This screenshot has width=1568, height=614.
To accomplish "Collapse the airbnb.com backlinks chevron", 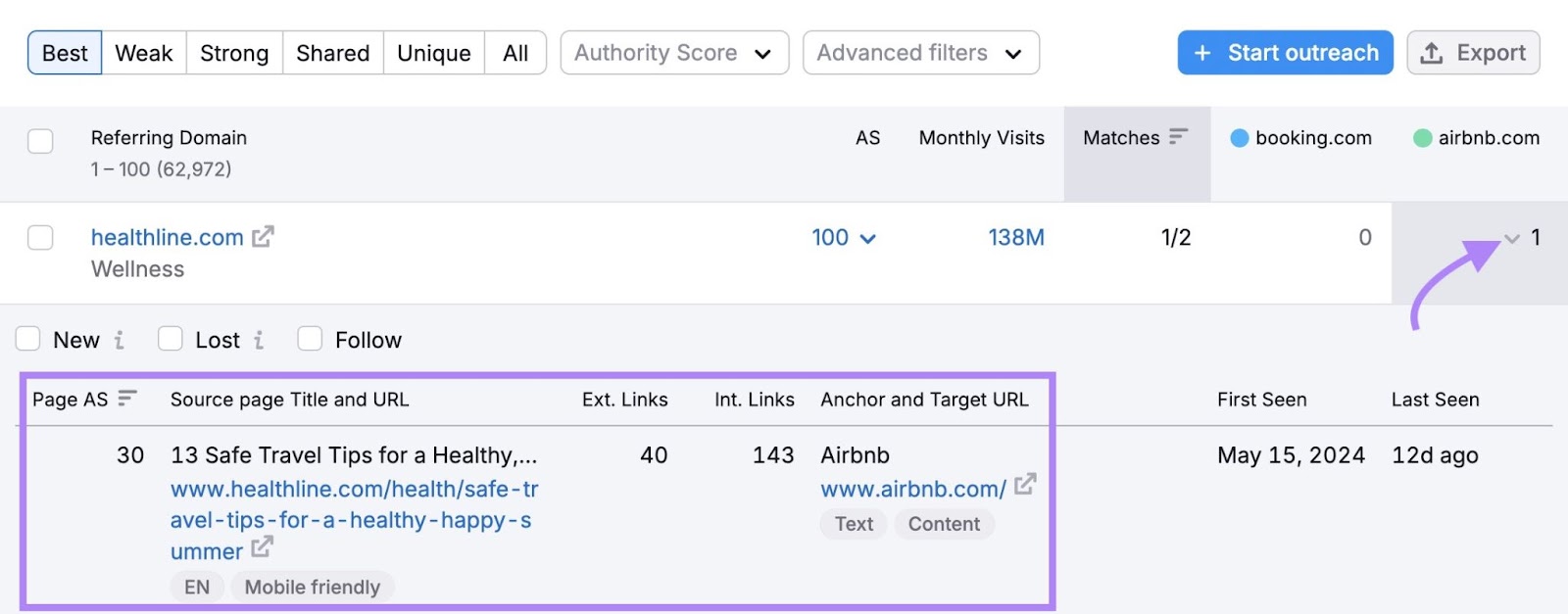I will coord(1512,238).
